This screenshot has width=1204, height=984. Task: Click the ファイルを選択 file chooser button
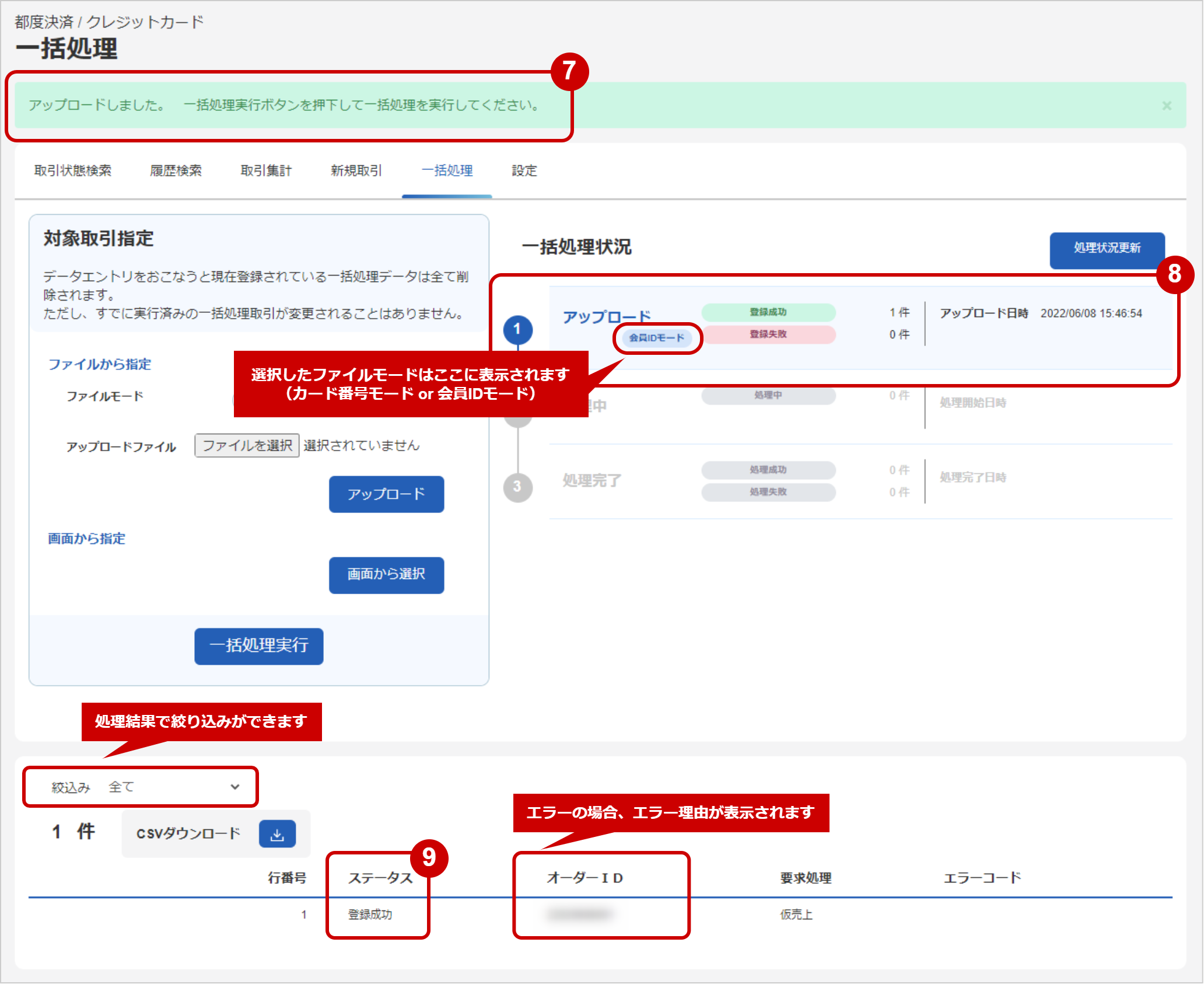coord(247,446)
